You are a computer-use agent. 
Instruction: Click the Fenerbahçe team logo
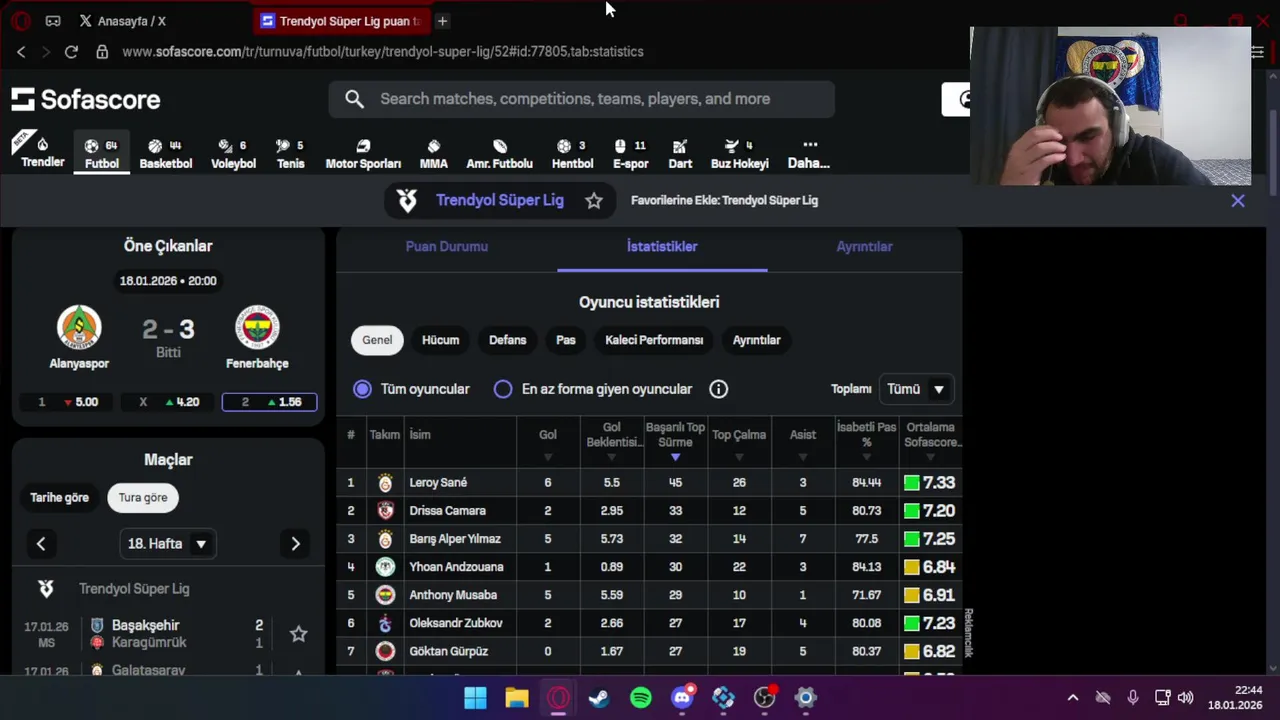tap(257, 327)
